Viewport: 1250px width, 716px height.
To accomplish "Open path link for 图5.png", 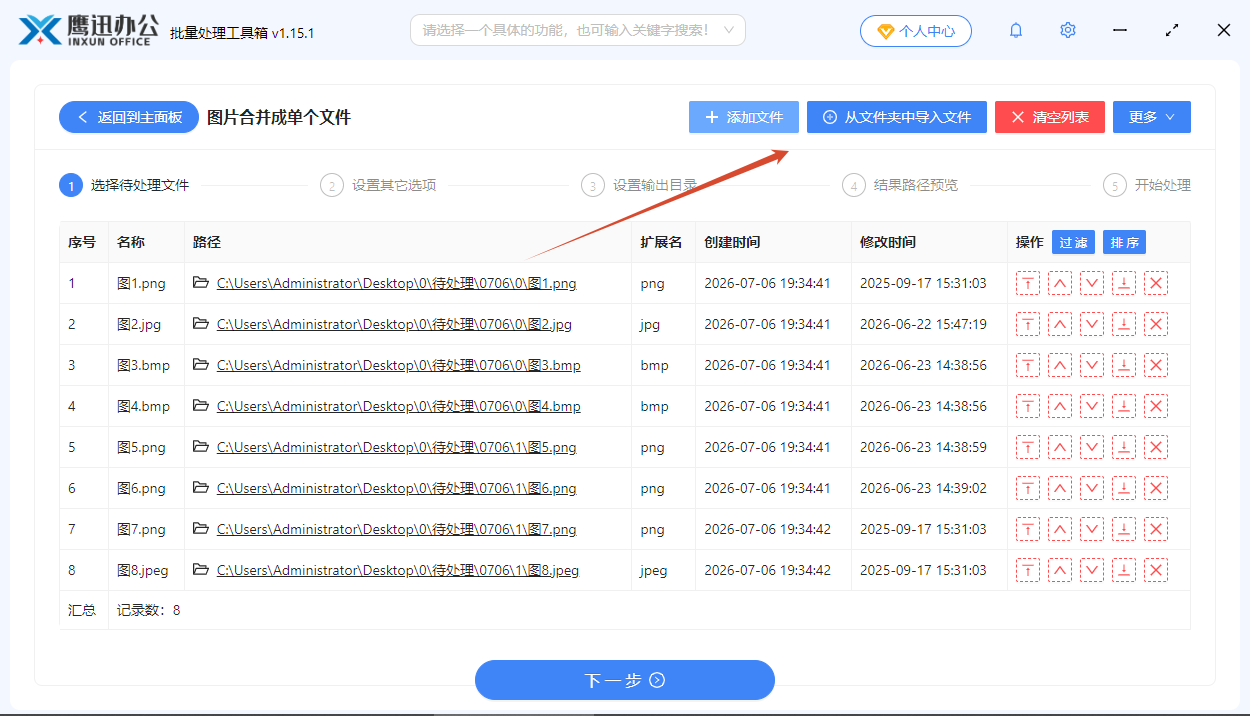I will 396,447.
